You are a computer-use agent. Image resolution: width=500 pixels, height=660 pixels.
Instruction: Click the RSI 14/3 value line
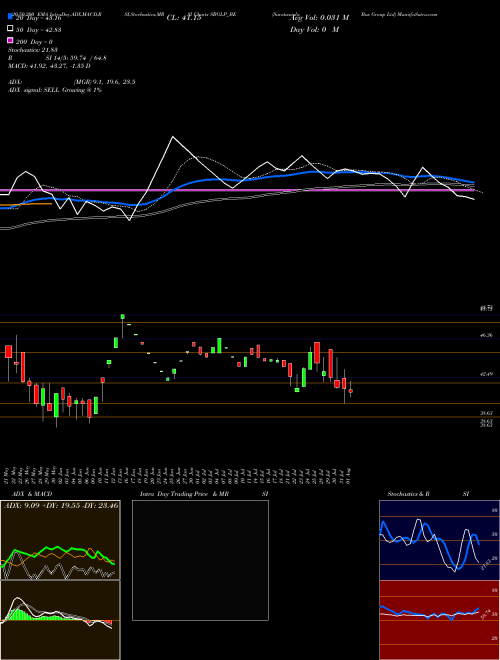pos(57,58)
